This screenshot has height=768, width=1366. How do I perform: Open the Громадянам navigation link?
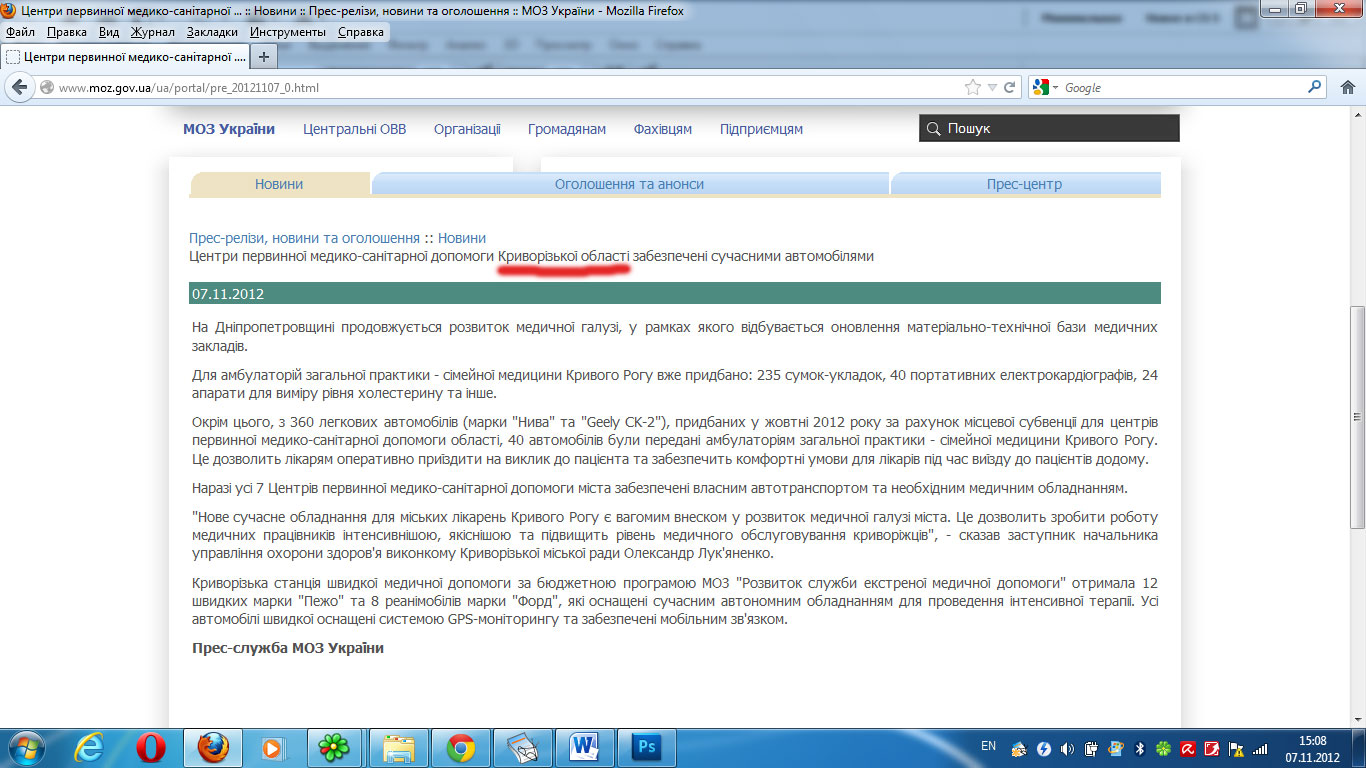567,129
